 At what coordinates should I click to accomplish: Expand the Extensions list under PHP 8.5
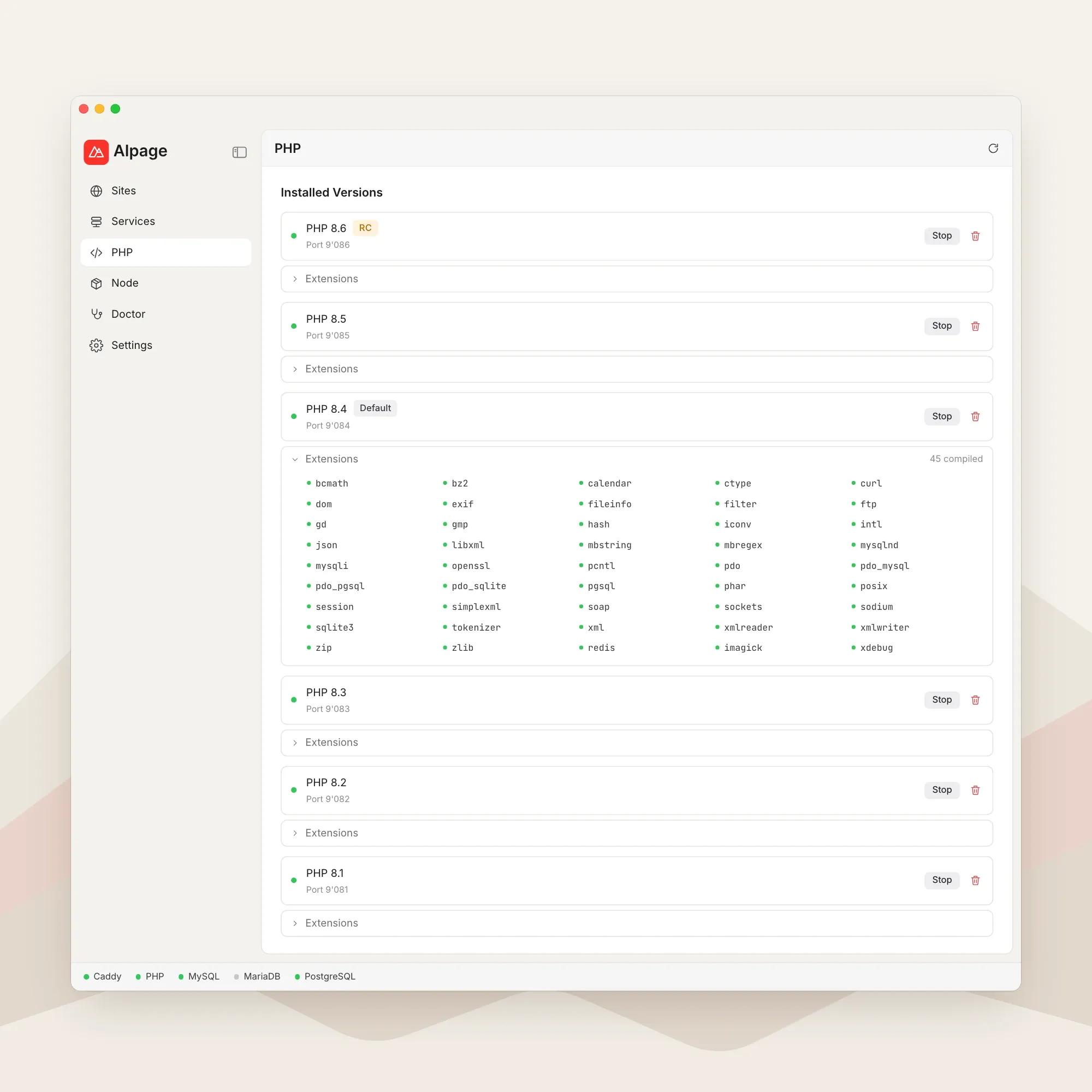[x=637, y=369]
